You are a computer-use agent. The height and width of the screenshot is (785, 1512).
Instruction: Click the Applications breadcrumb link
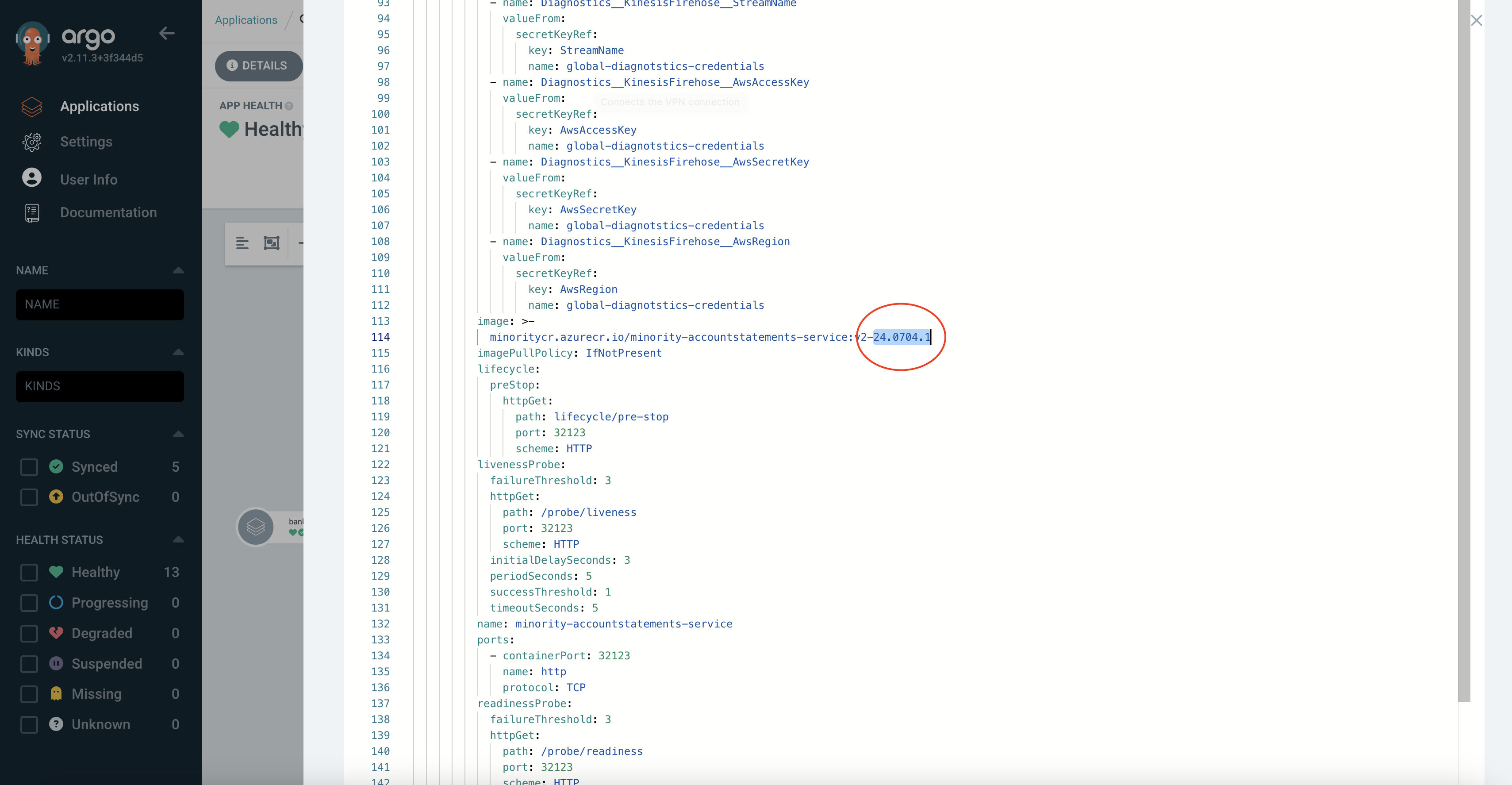[246, 19]
